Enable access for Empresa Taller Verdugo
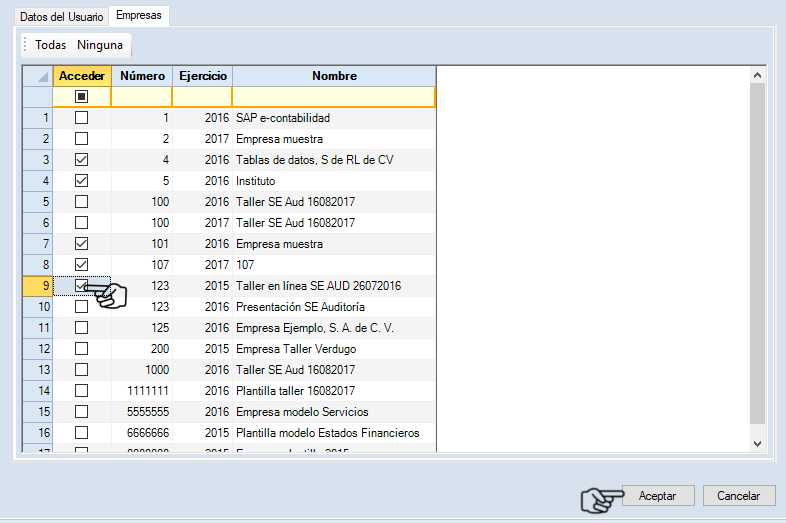786x523 pixels. pyautogui.click(x=82, y=349)
